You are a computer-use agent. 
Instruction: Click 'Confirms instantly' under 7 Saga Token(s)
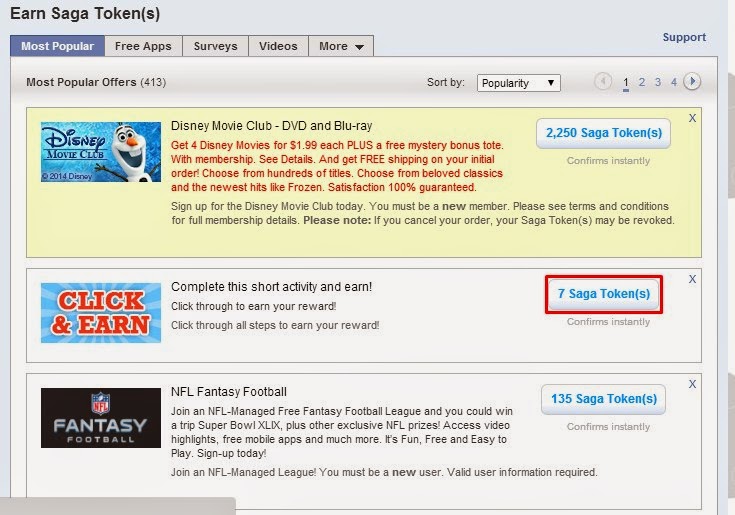click(608, 322)
